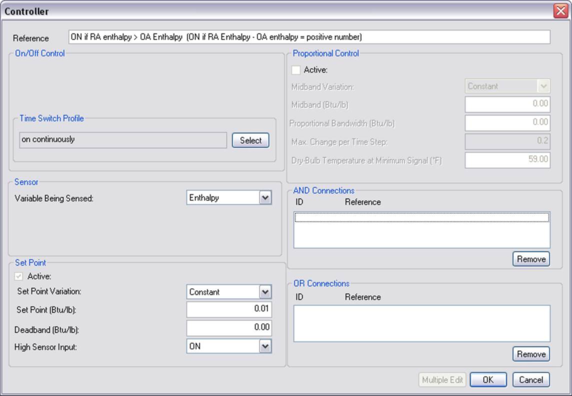Click Cancel button
The image size is (572, 396).
(x=531, y=380)
